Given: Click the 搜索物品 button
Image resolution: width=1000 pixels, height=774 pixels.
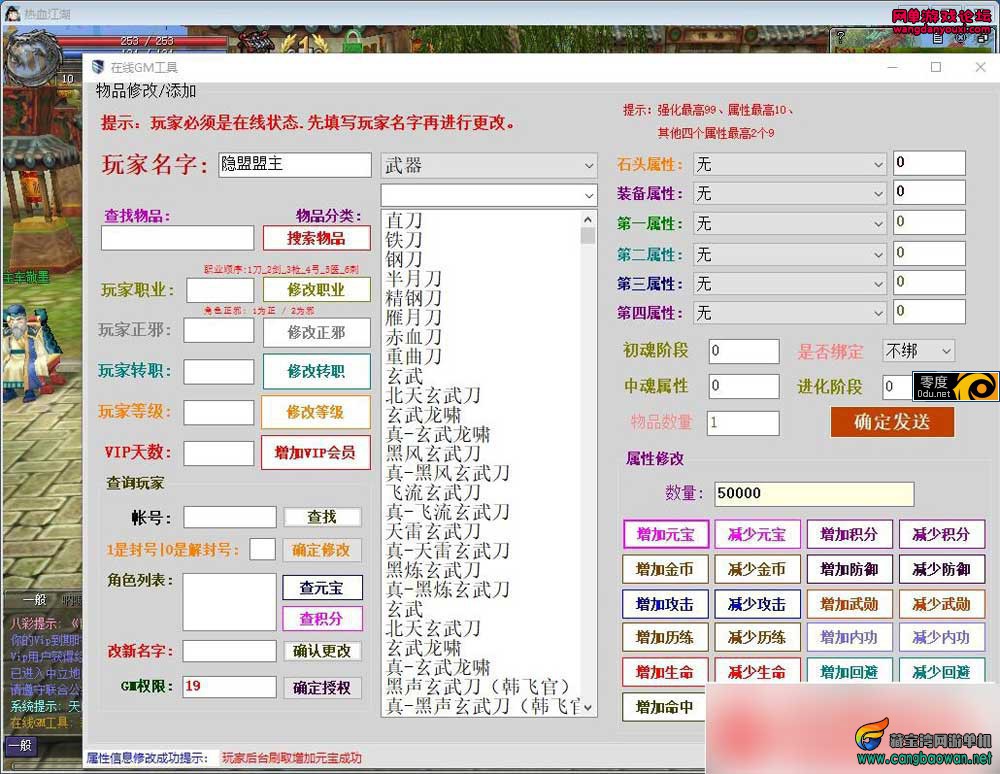Looking at the screenshot, I should [316, 238].
